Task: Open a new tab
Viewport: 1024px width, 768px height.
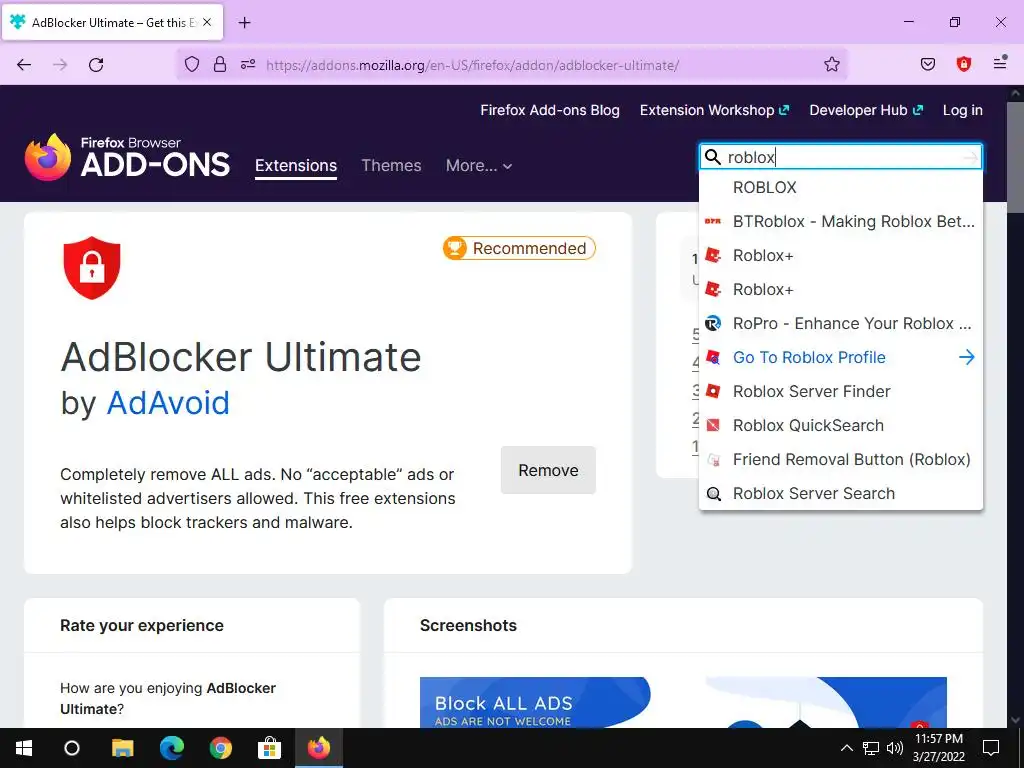Action: 244,23
